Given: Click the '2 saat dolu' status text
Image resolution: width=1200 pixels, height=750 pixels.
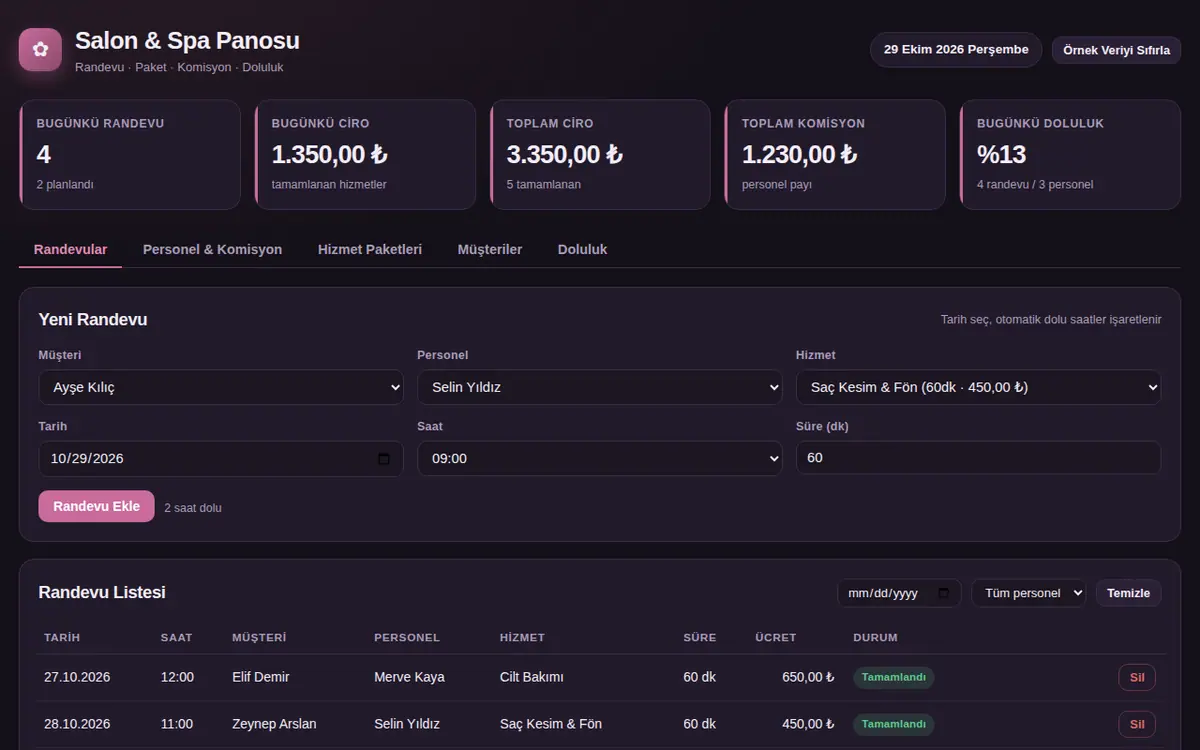Looking at the screenshot, I should coord(193,508).
